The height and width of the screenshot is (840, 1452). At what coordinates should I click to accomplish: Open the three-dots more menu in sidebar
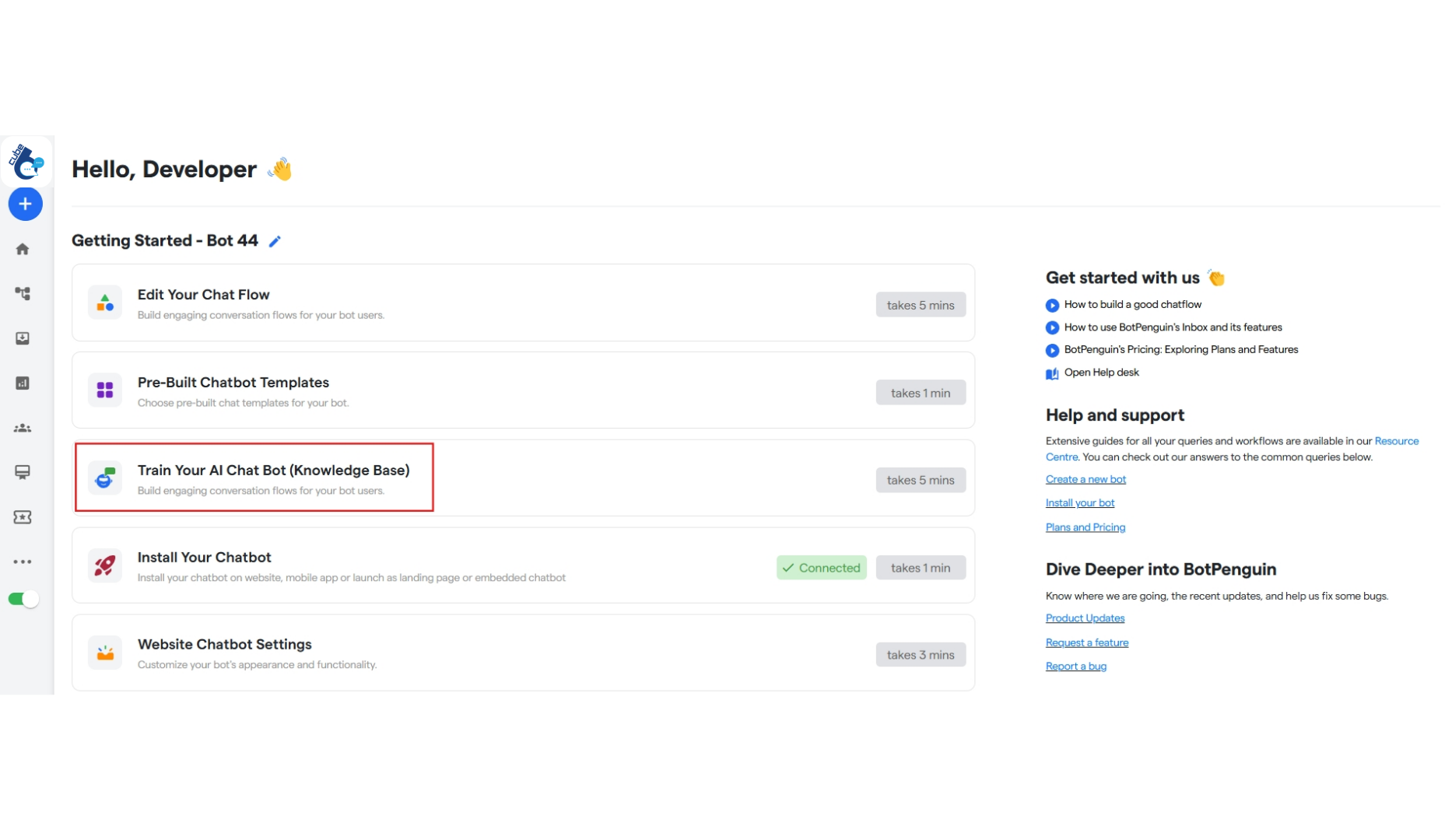(x=23, y=562)
